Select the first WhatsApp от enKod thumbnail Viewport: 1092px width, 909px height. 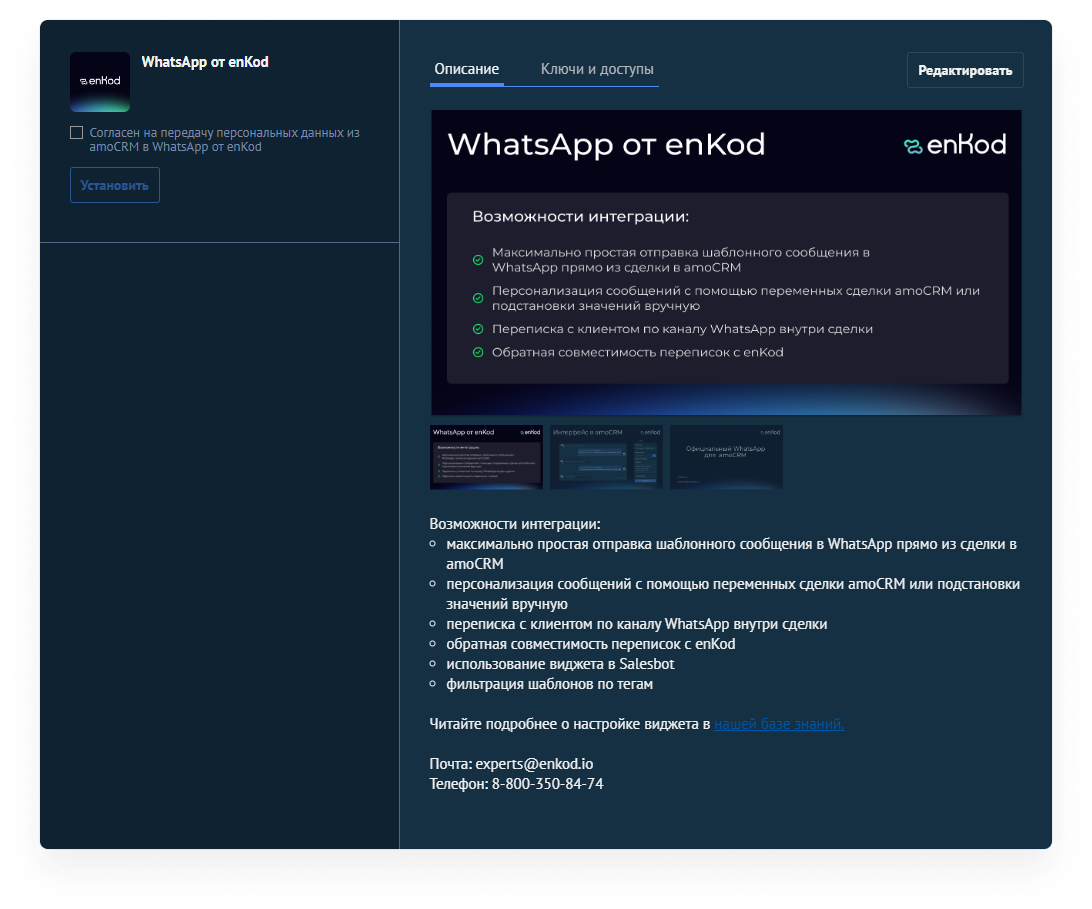[x=486, y=457]
